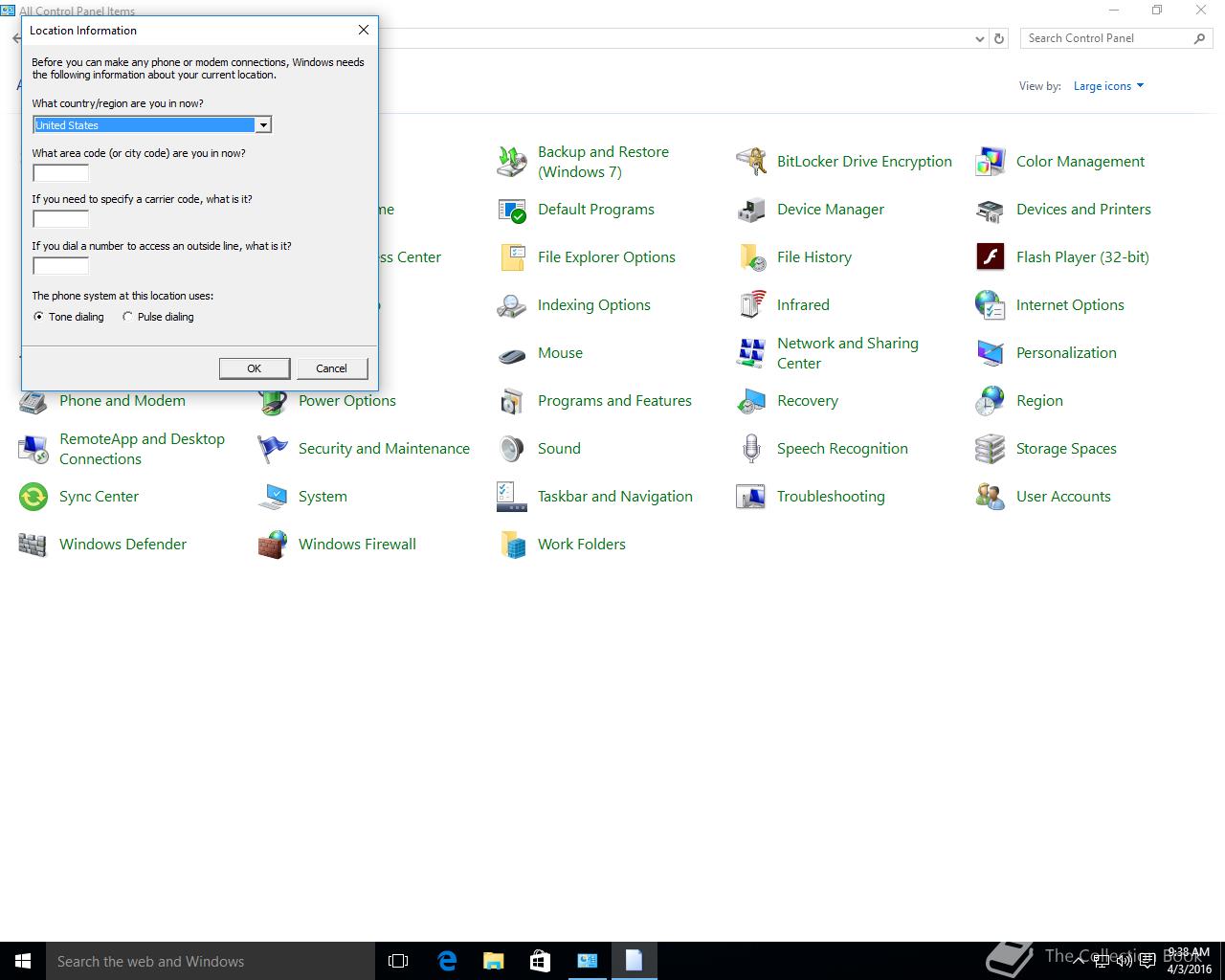Open Task View on the taskbar

click(398, 961)
